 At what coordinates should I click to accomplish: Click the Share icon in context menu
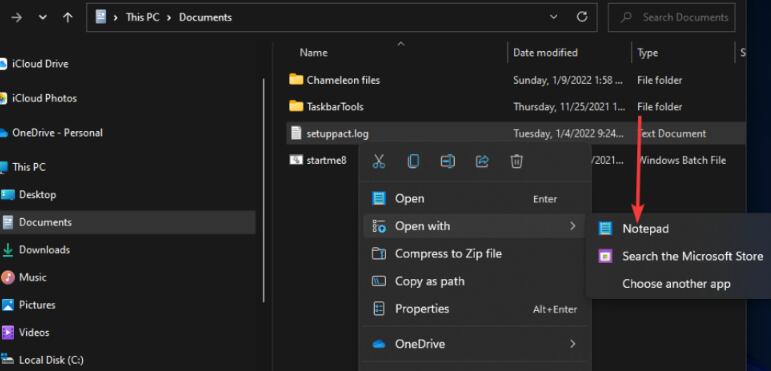tap(482, 161)
